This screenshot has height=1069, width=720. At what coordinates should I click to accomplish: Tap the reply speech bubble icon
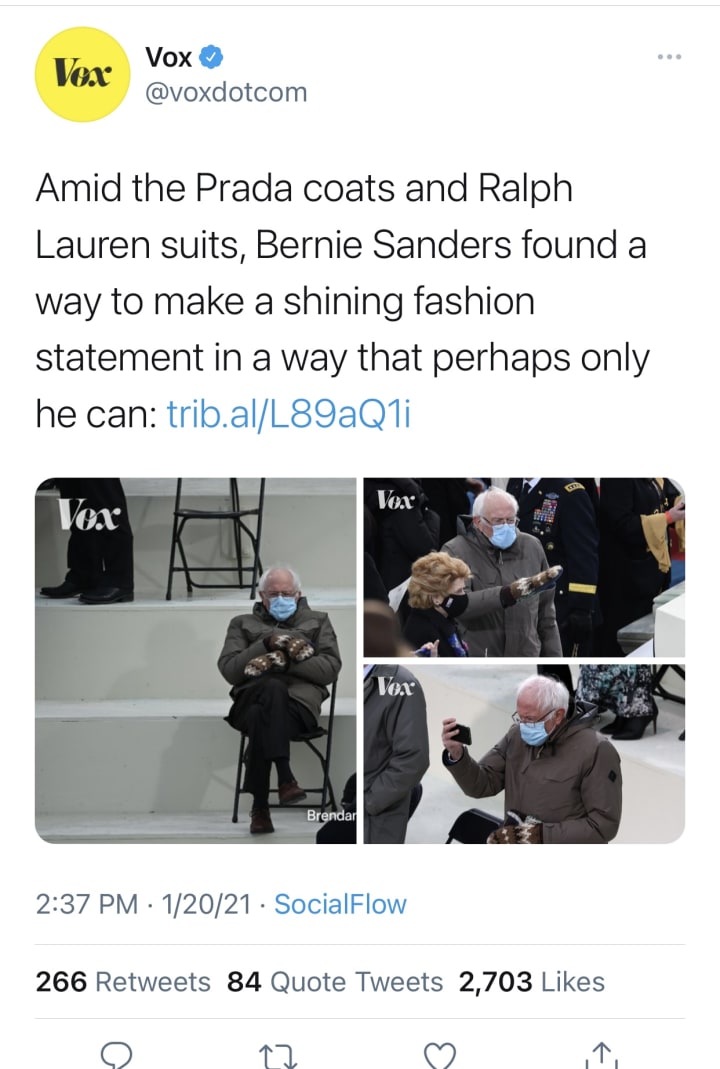point(117,1055)
